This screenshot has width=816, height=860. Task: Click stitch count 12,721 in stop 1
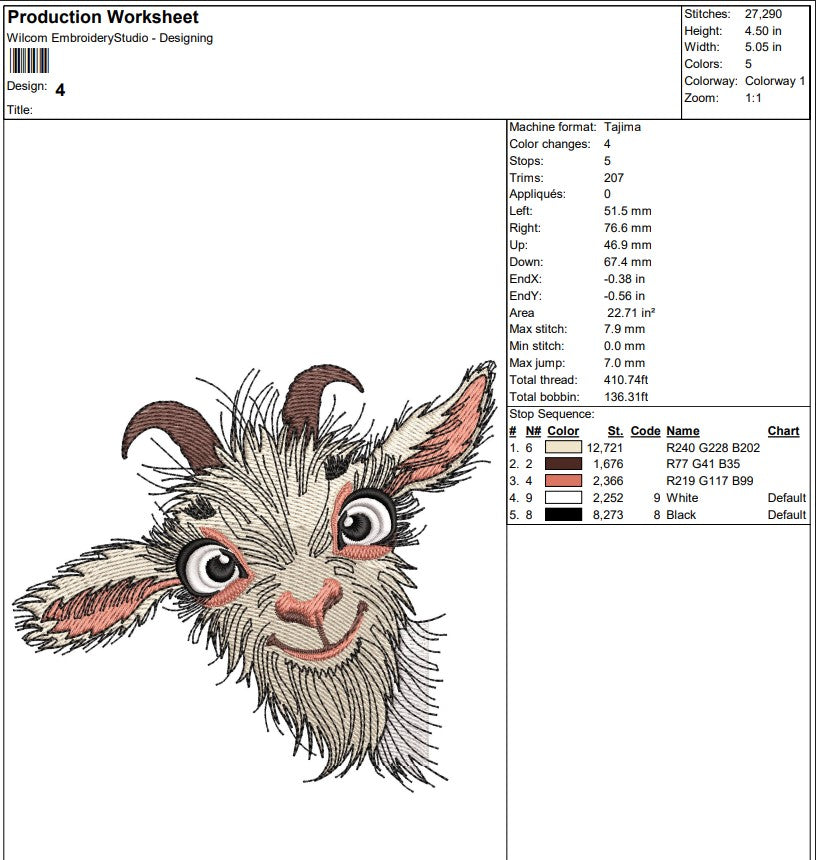point(605,448)
